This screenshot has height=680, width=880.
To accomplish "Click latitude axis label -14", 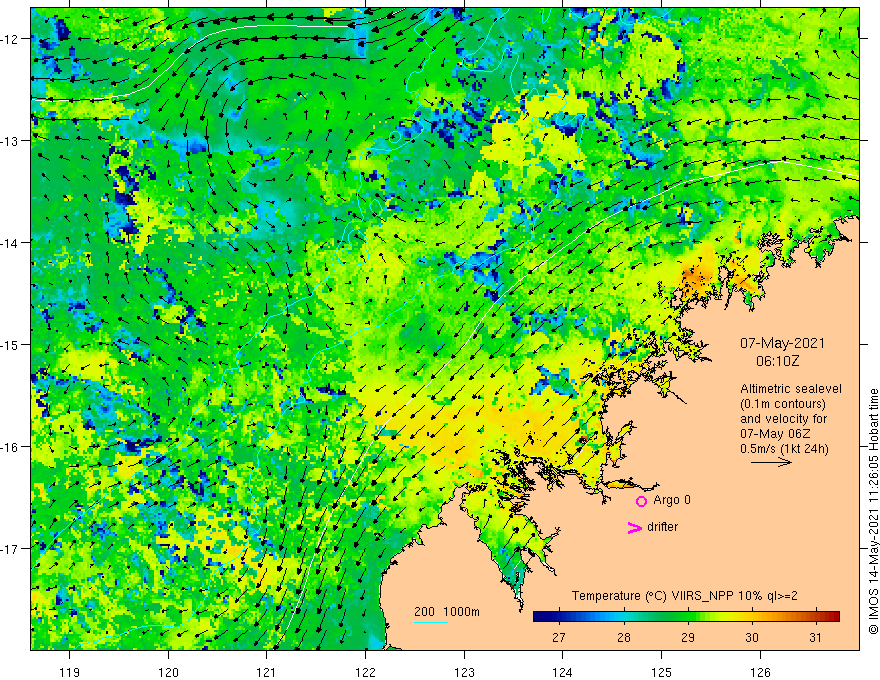I will click(x=10, y=243).
